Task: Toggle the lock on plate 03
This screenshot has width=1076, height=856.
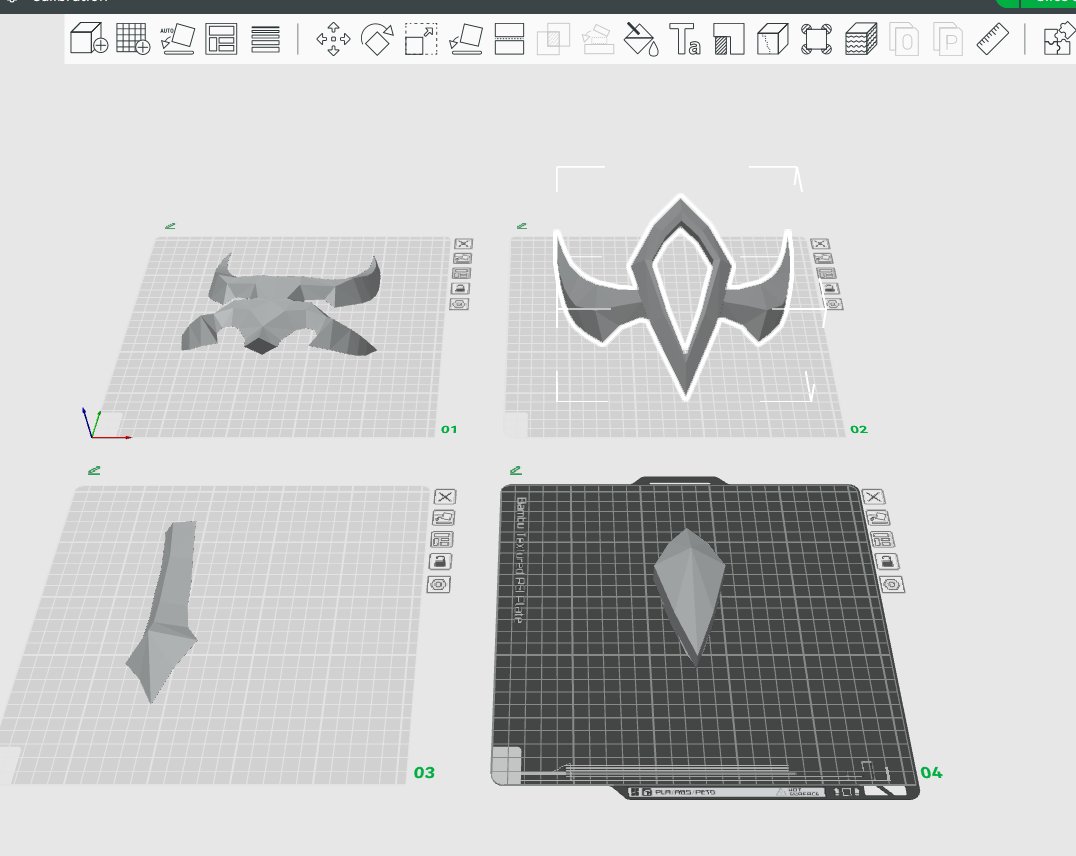Action: [x=441, y=562]
